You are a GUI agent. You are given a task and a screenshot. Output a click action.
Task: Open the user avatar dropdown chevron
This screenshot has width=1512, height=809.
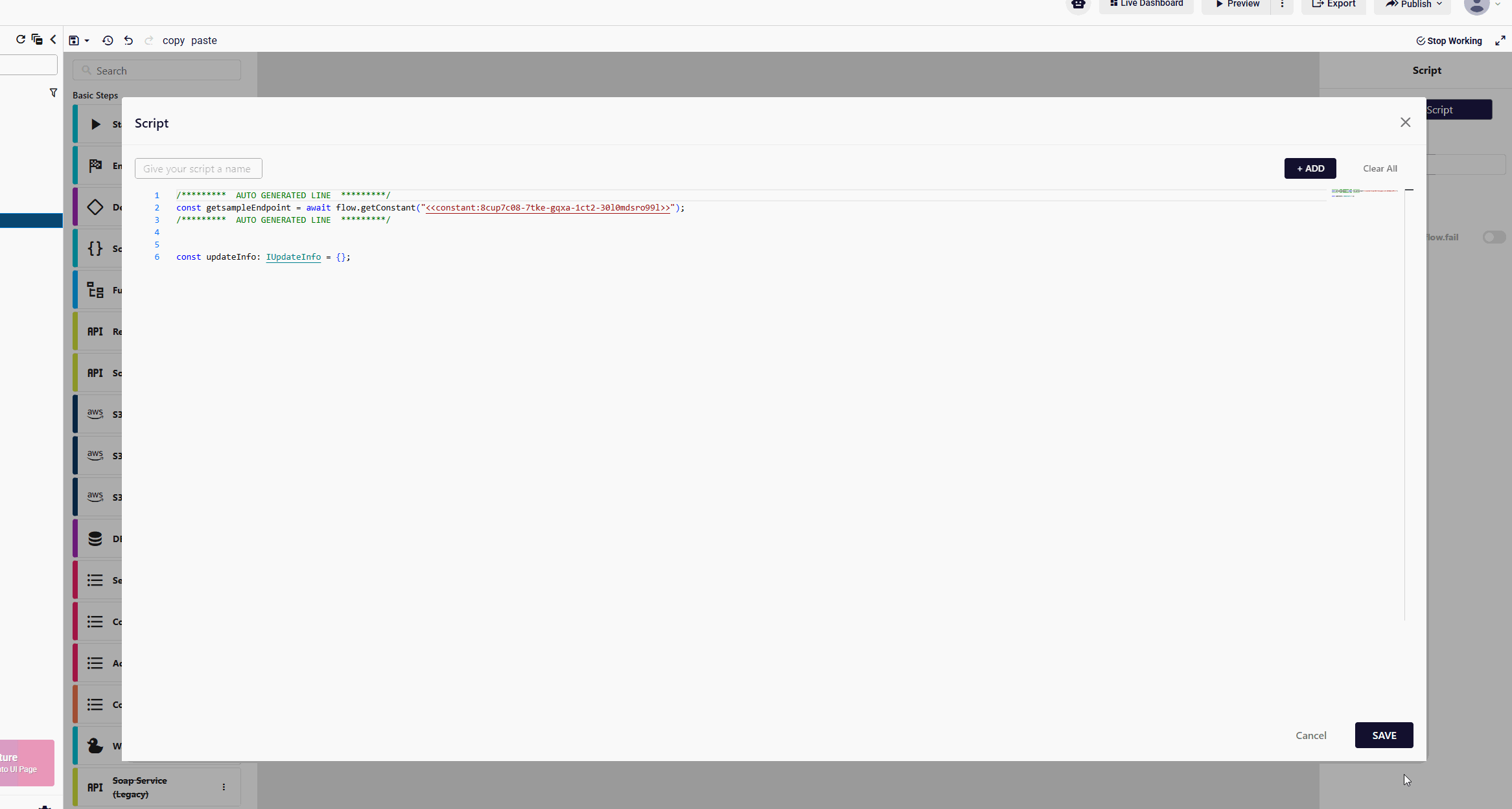coord(1498,5)
